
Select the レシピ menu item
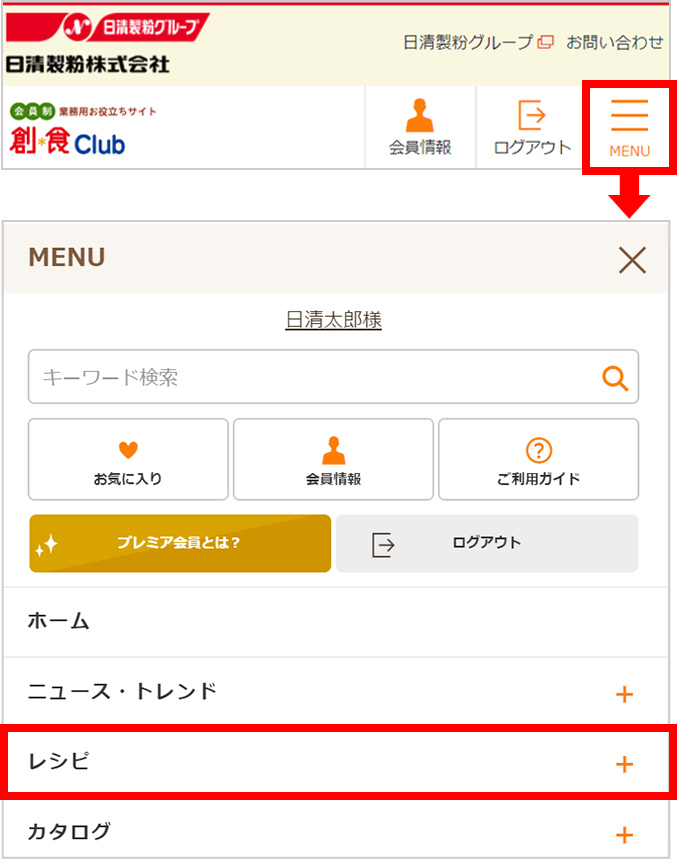336,762
